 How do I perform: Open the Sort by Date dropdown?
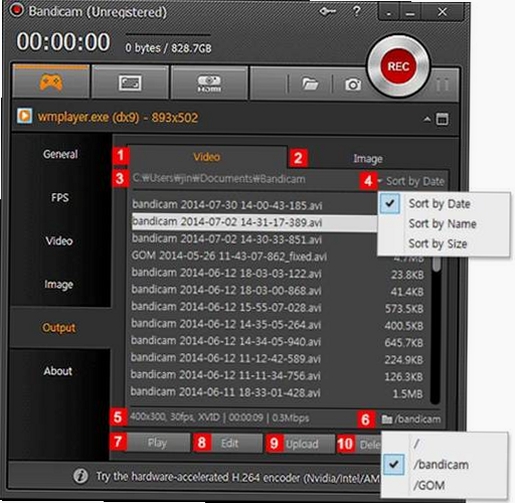tap(412, 181)
